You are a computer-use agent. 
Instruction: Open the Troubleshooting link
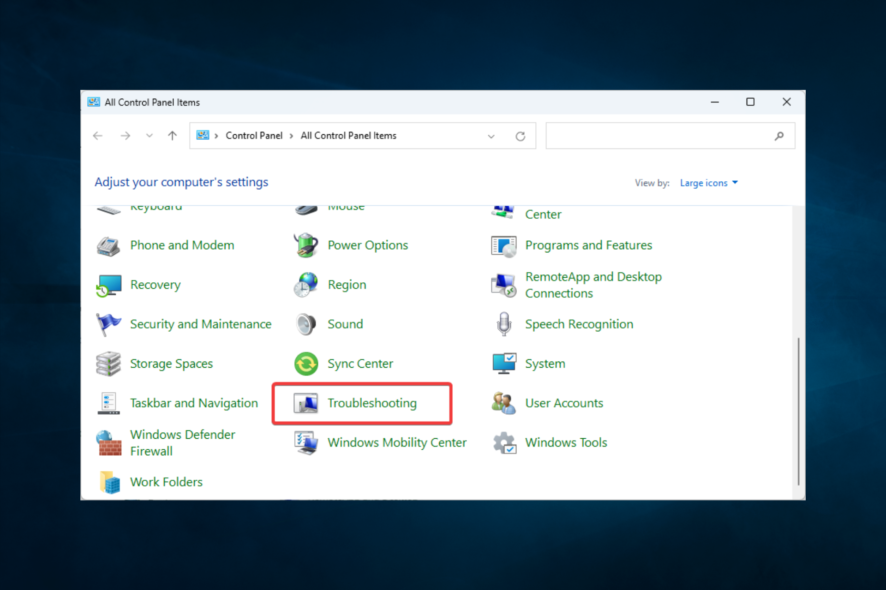[x=372, y=404]
